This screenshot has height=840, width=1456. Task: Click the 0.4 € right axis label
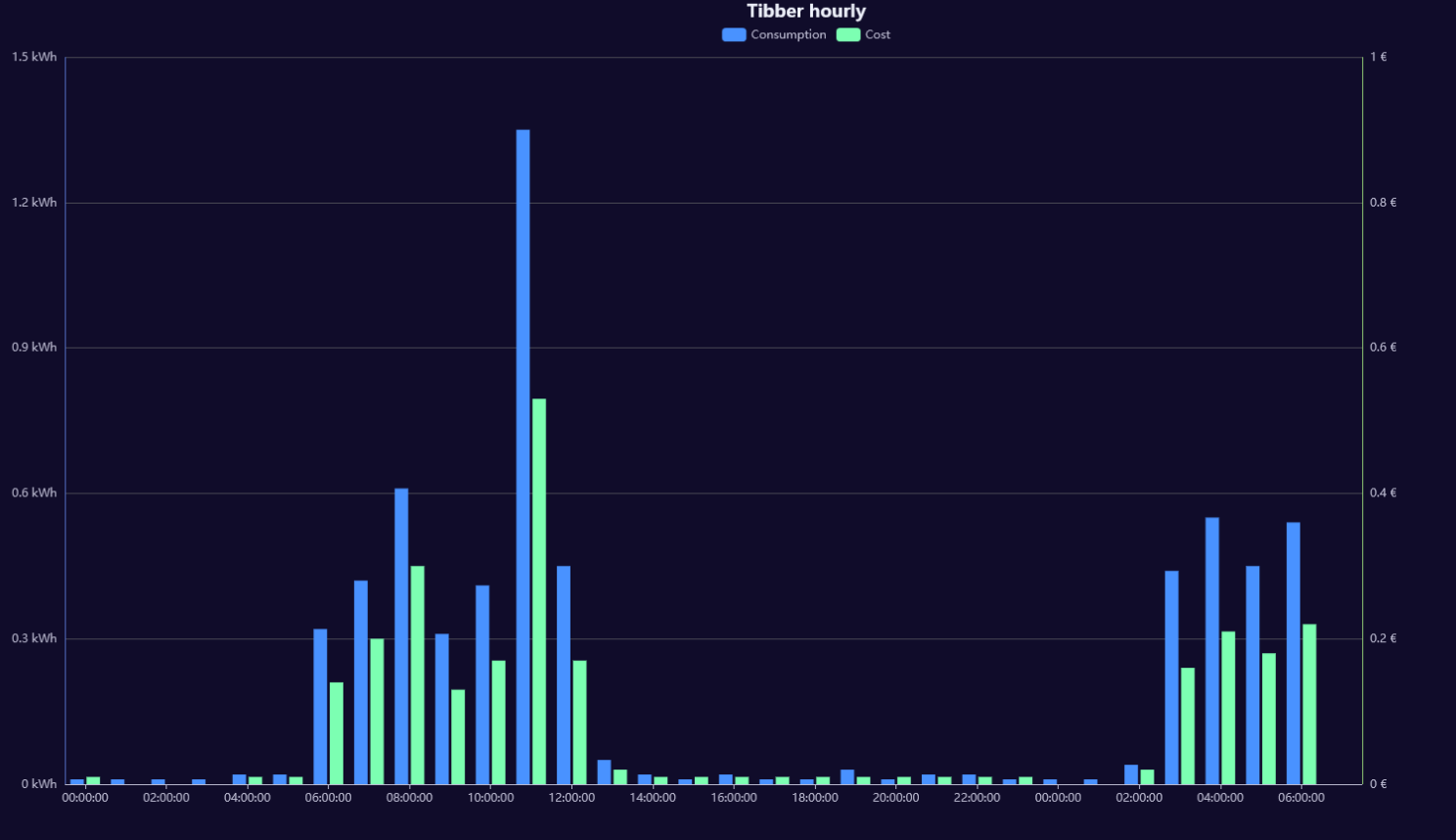pyautogui.click(x=1383, y=493)
